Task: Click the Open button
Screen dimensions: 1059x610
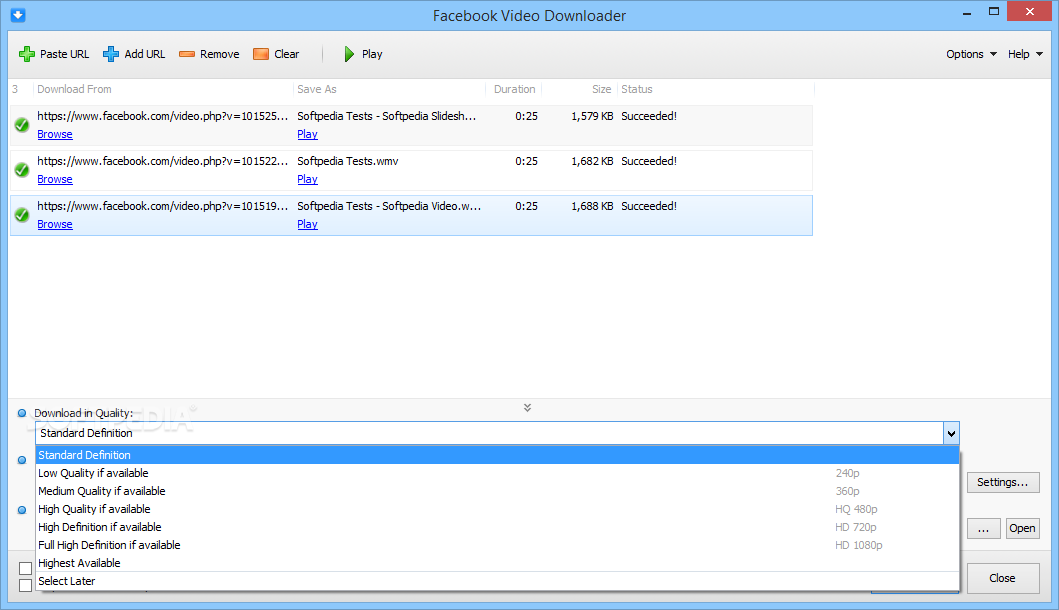Action: click(x=1022, y=528)
